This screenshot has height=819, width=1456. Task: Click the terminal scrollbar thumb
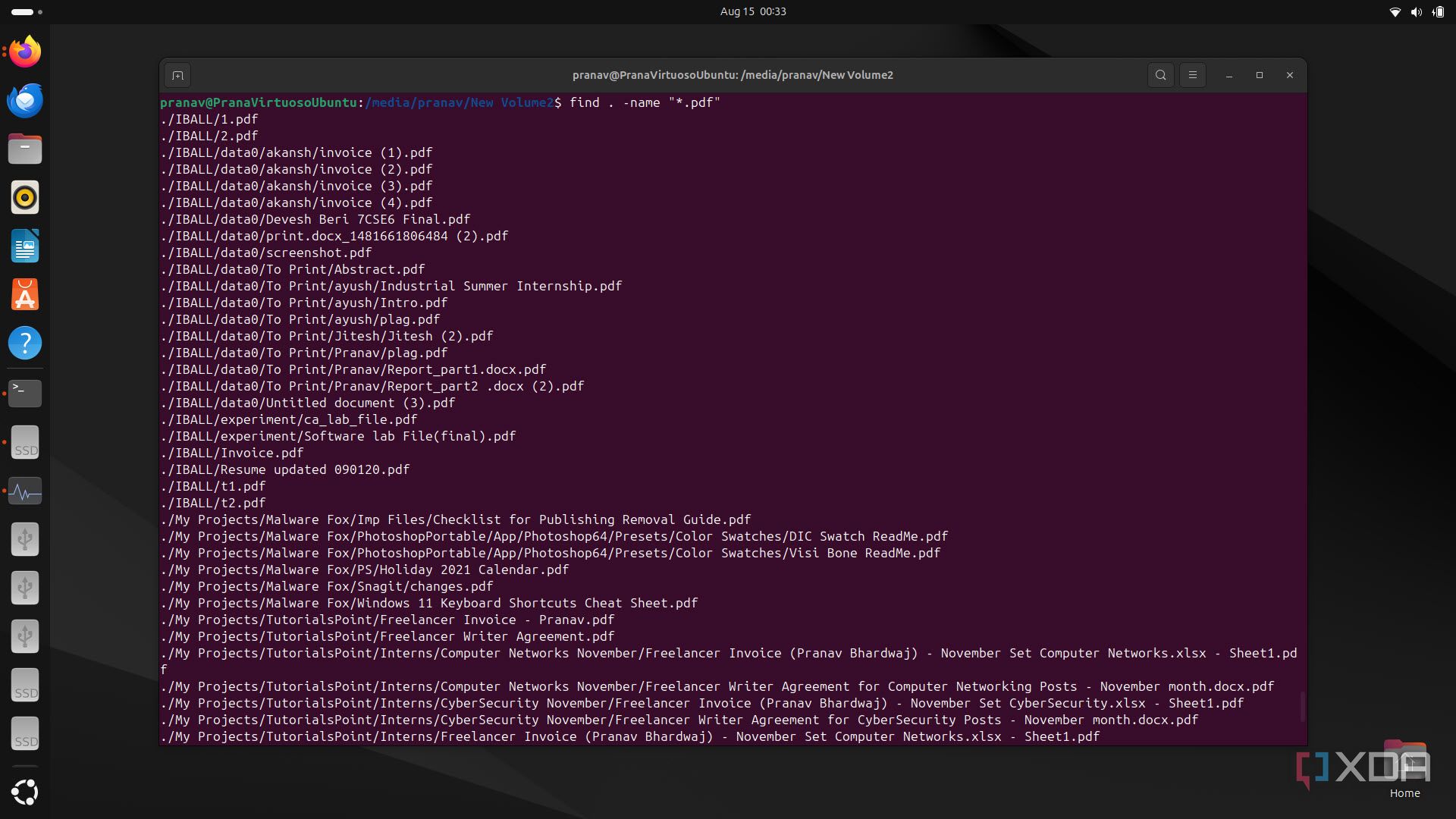click(x=1302, y=706)
